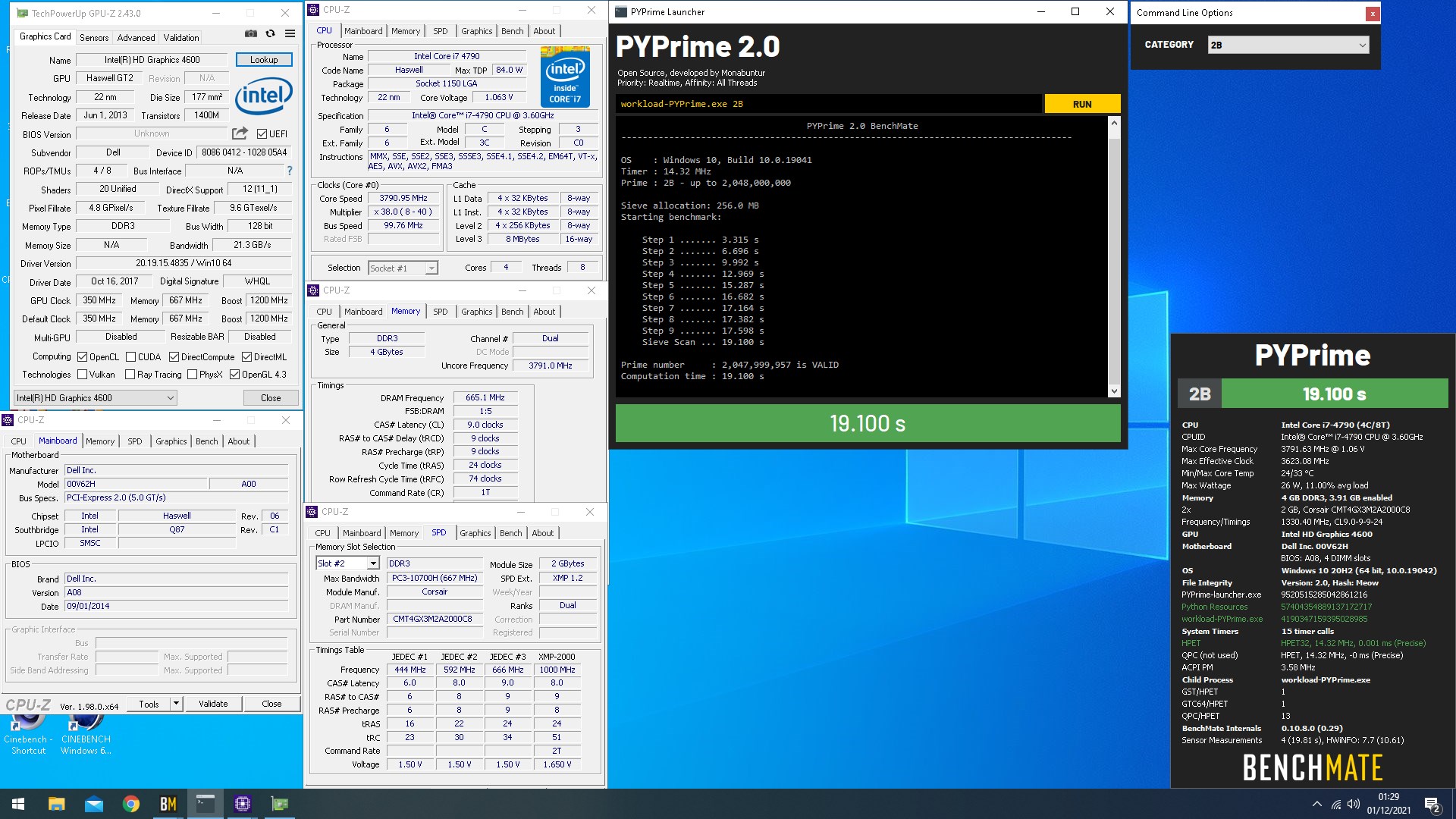Image resolution: width=1456 pixels, height=819 pixels.
Task: Click the GPU-Z refresh icon
Action: click(x=270, y=33)
